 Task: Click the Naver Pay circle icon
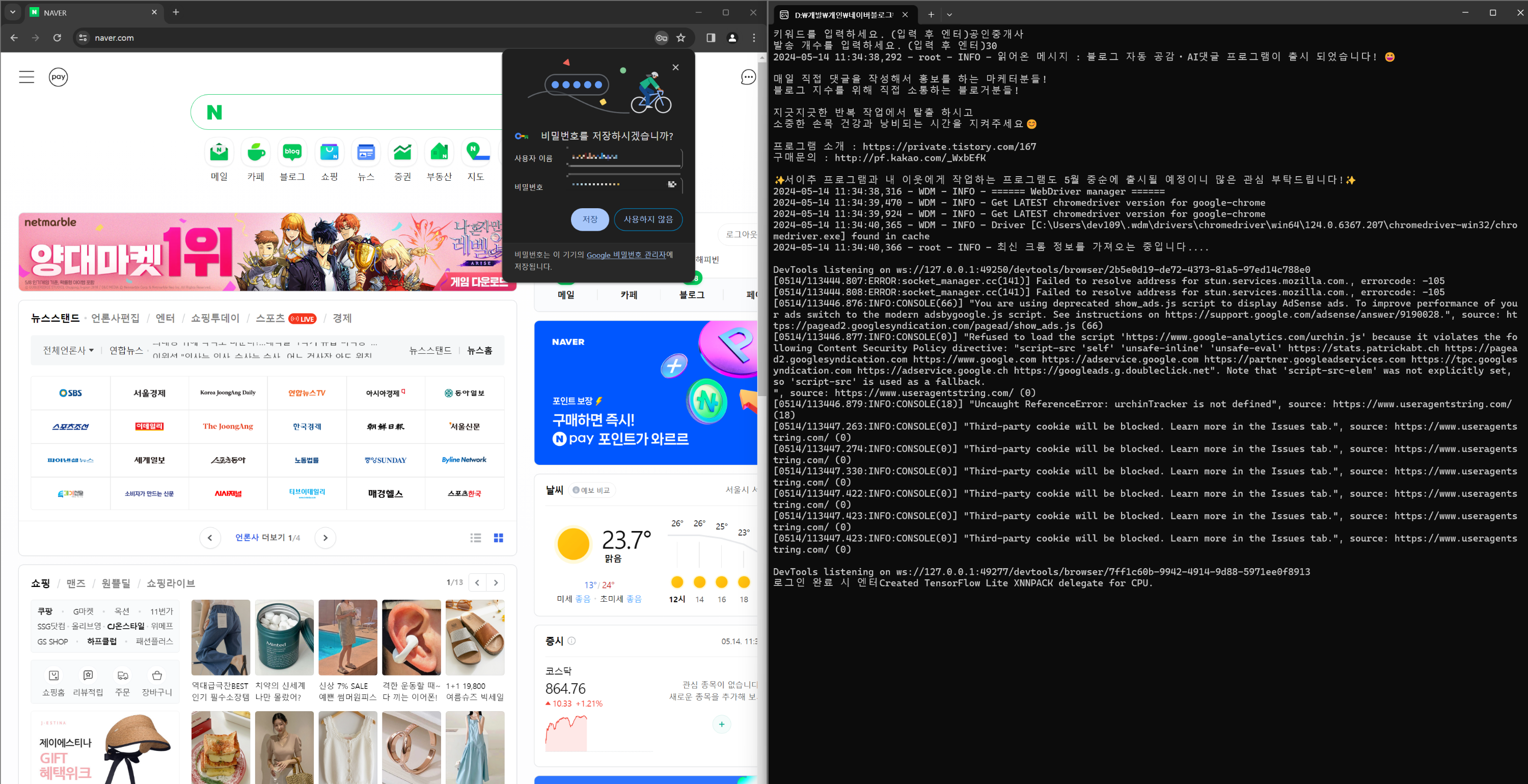(58, 77)
